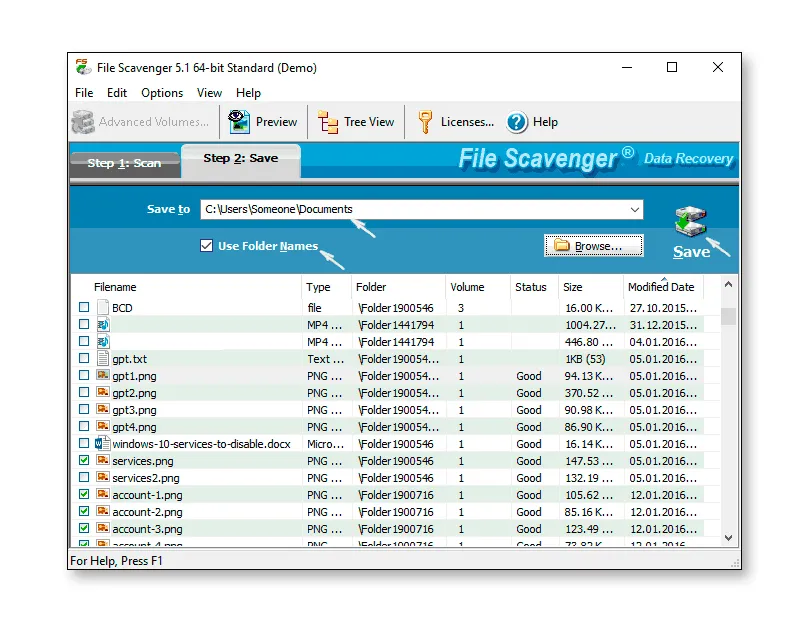Image resolution: width=810 pixels, height=622 pixels.
Task: Expand the Save to path dropdown arrow
Action: 635,210
